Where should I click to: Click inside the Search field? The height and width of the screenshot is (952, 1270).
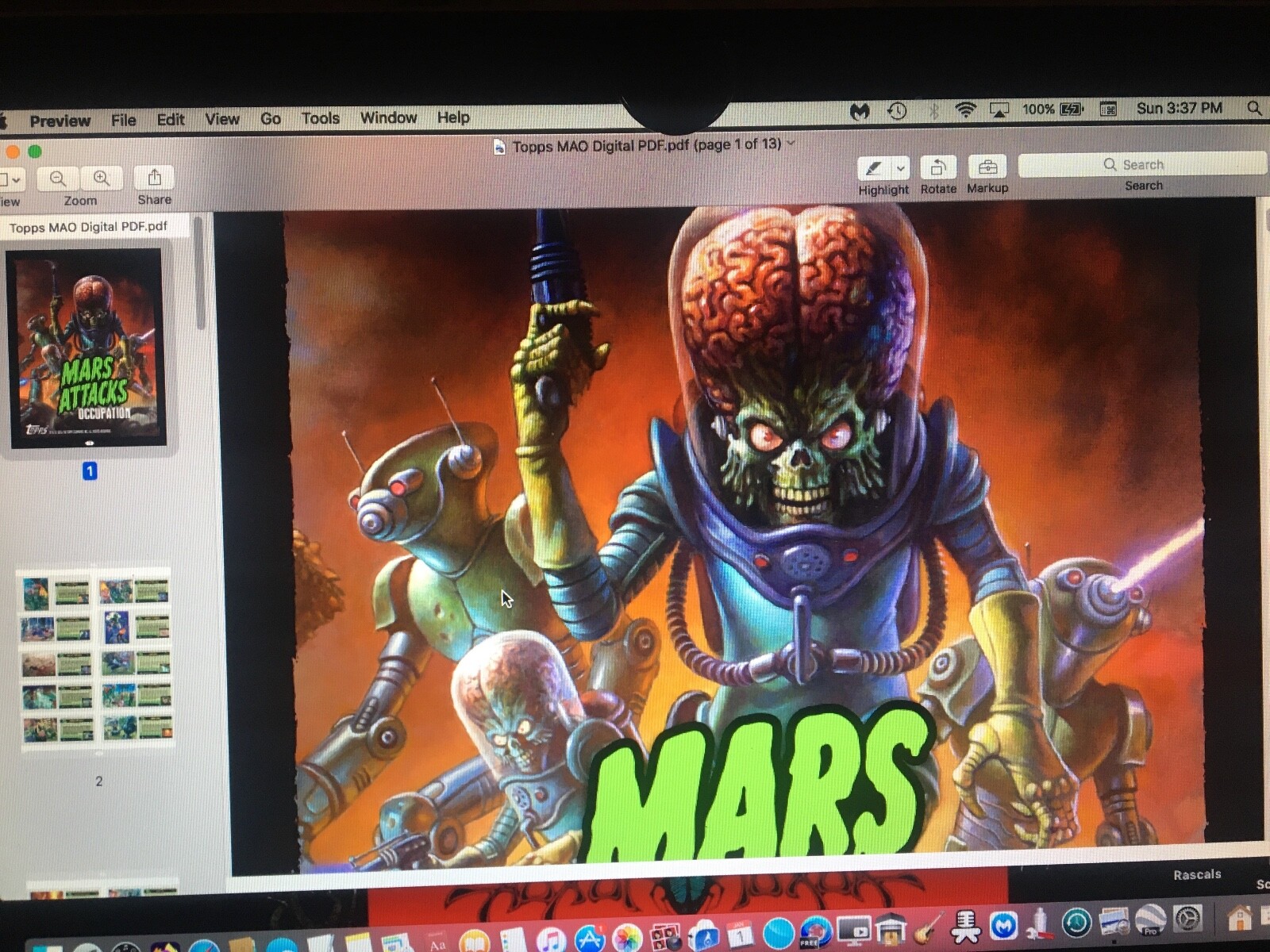pyautogui.click(x=1142, y=164)
